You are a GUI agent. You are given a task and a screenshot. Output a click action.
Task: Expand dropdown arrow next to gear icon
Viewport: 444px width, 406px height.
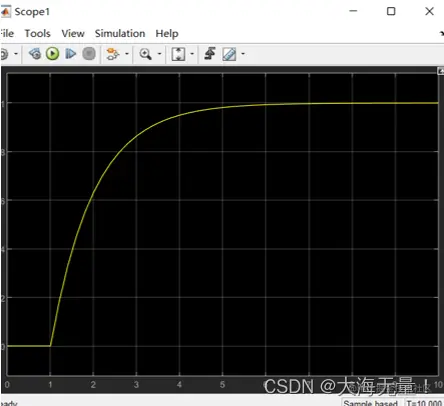[x=16, y=54]
